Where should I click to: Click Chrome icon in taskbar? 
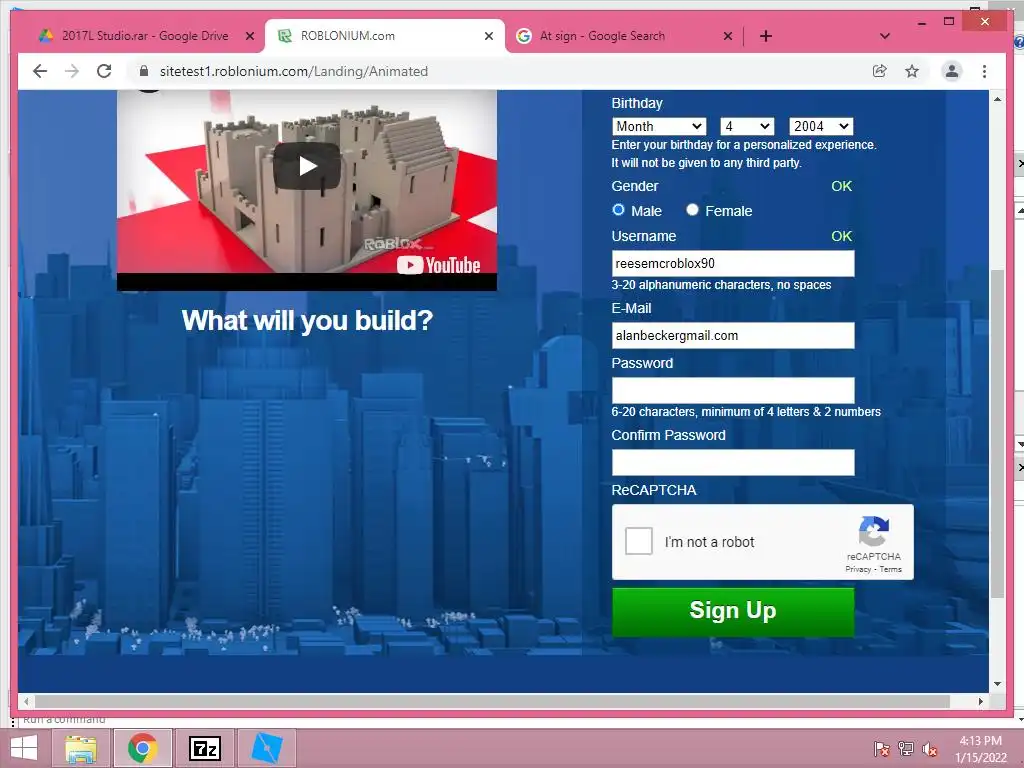point(142,748)
